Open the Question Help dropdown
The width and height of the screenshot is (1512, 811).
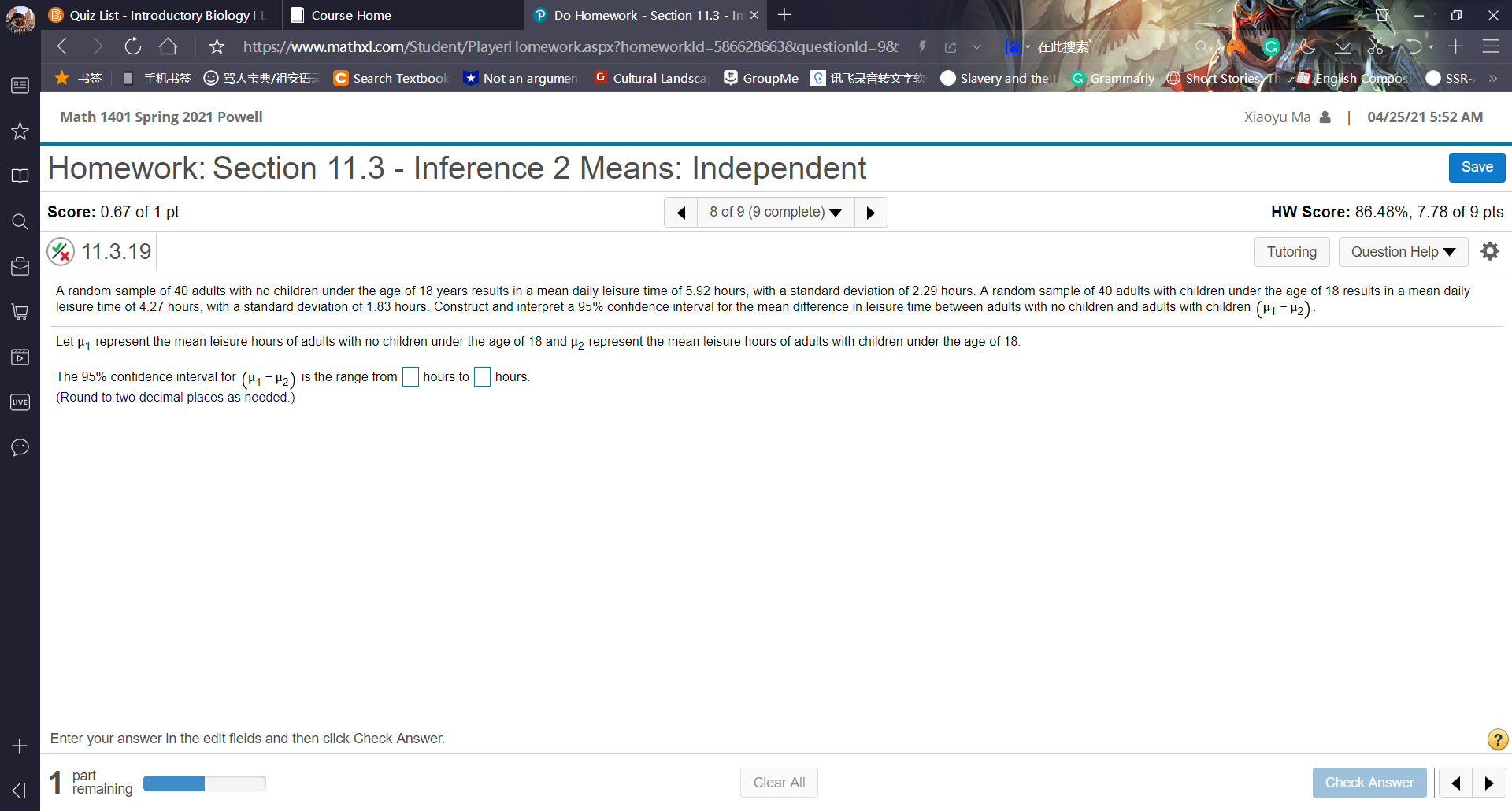(1403, 251)
